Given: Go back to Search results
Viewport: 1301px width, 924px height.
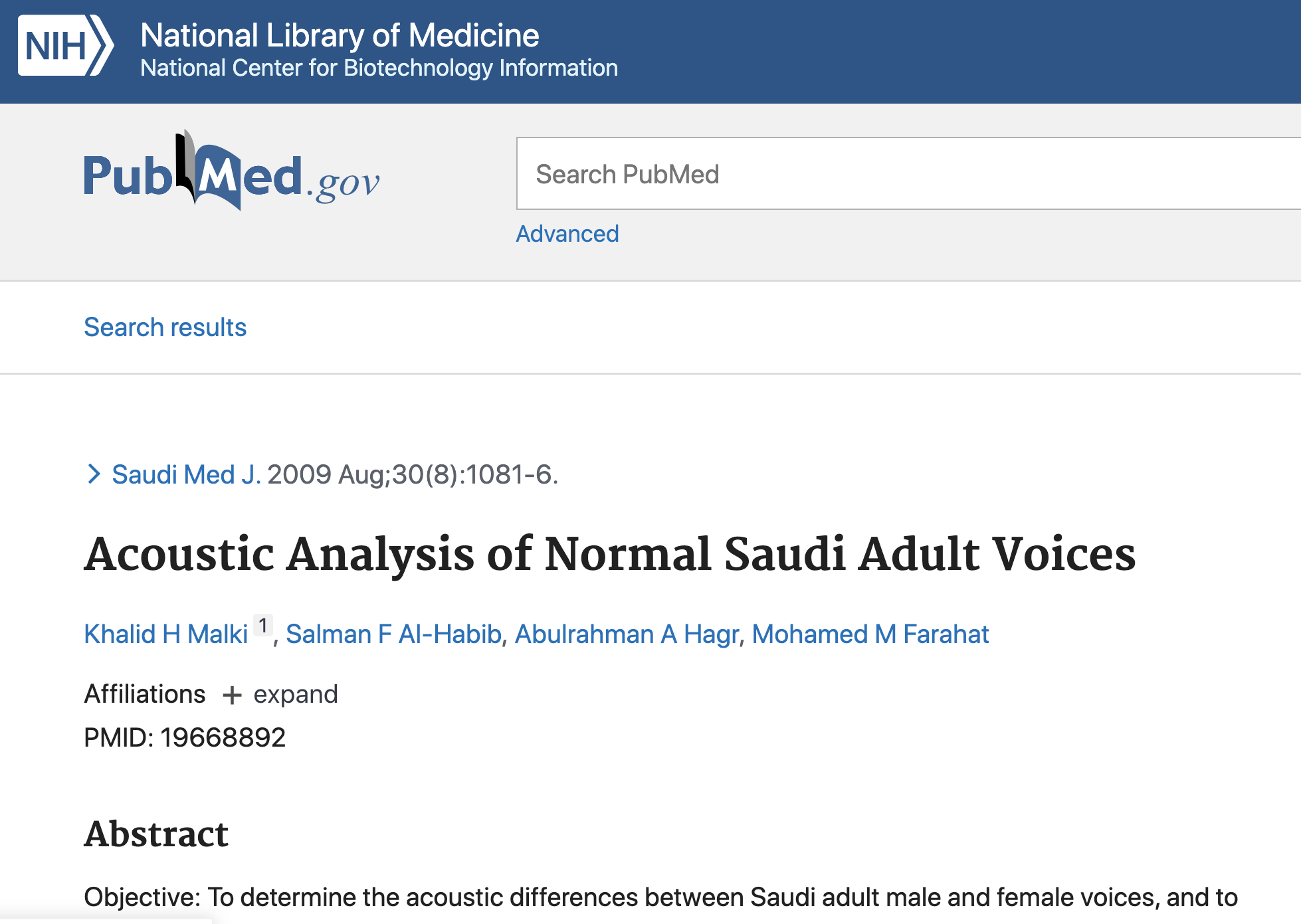Looking at the screenshot, I should [x=165, y=327].
